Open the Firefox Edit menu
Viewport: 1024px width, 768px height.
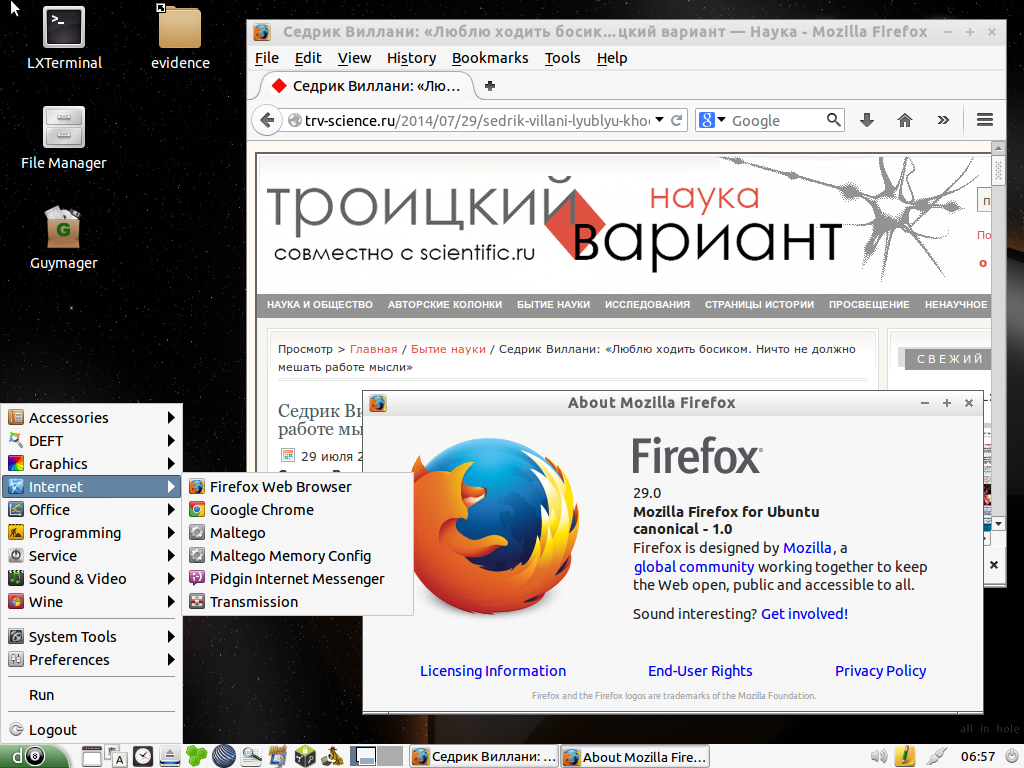click(308, 58)
